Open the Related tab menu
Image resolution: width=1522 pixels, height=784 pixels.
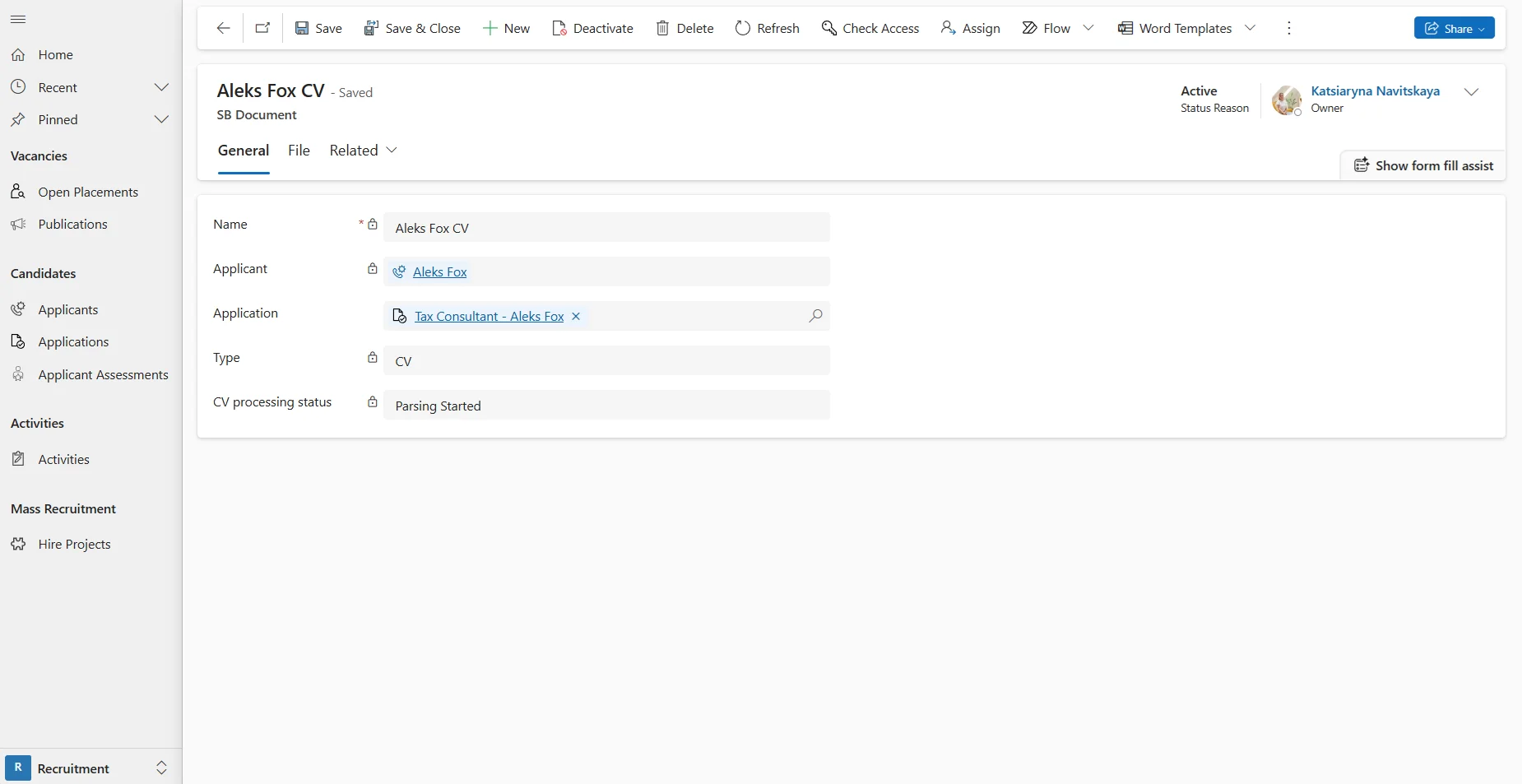pos(363,151)
